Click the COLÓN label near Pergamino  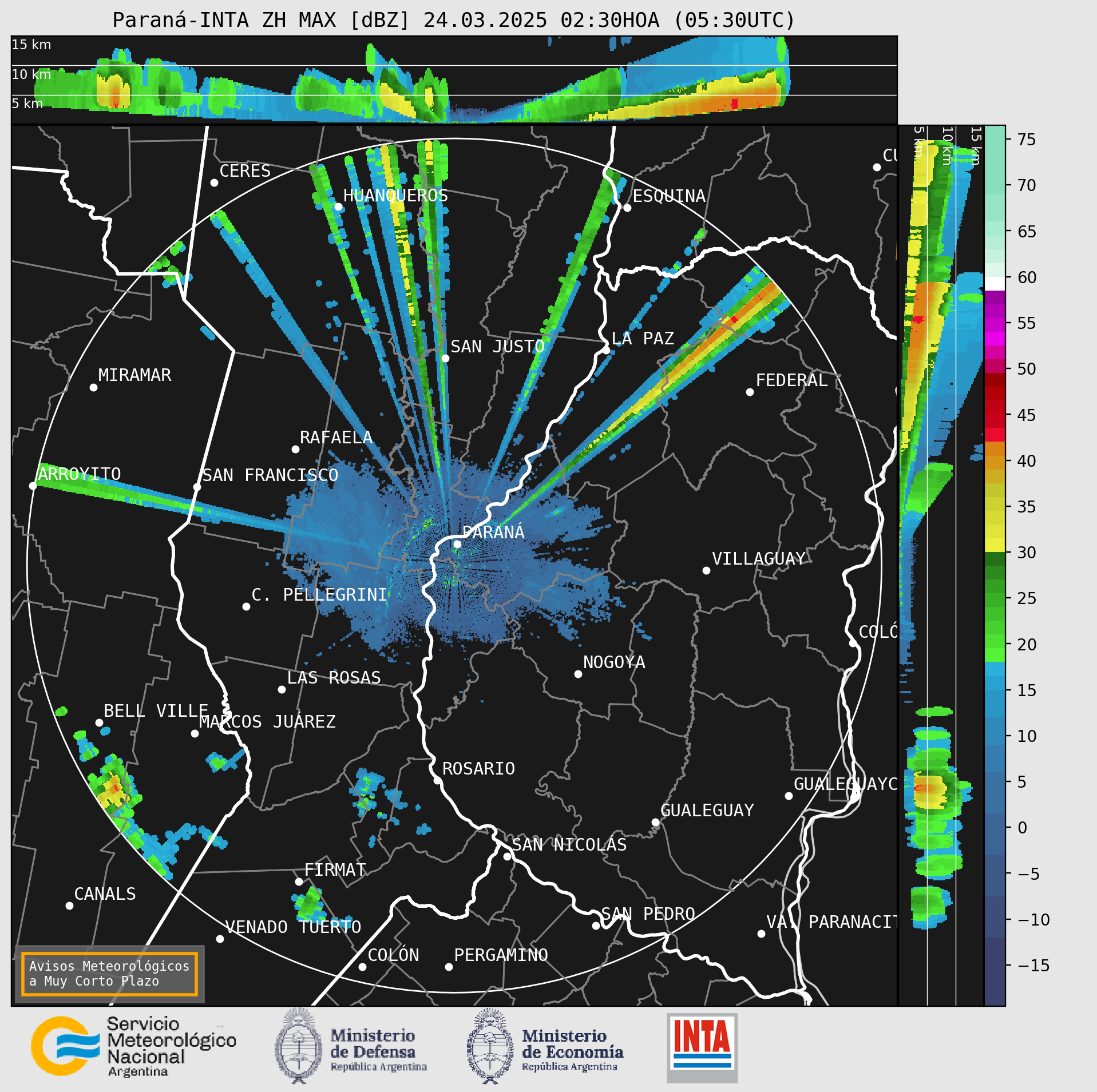pyautogui.click(x=393, y=955)
